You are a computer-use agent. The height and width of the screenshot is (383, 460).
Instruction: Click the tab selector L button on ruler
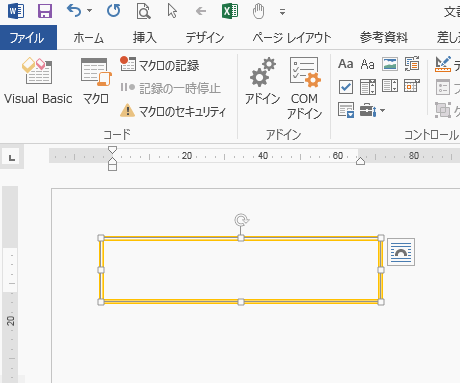tap(12, 157)
